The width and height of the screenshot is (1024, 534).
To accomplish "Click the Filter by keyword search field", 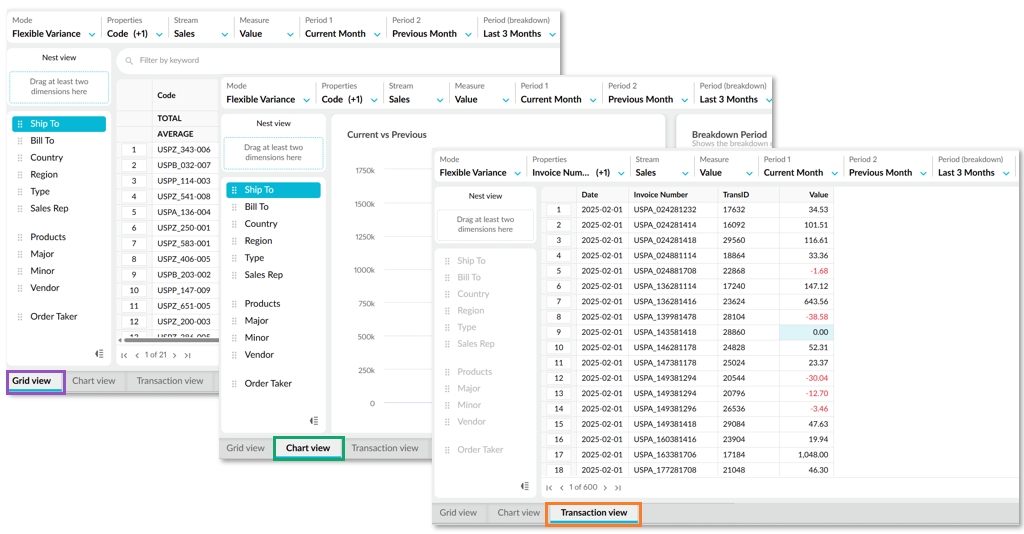I will coord(338,61).
